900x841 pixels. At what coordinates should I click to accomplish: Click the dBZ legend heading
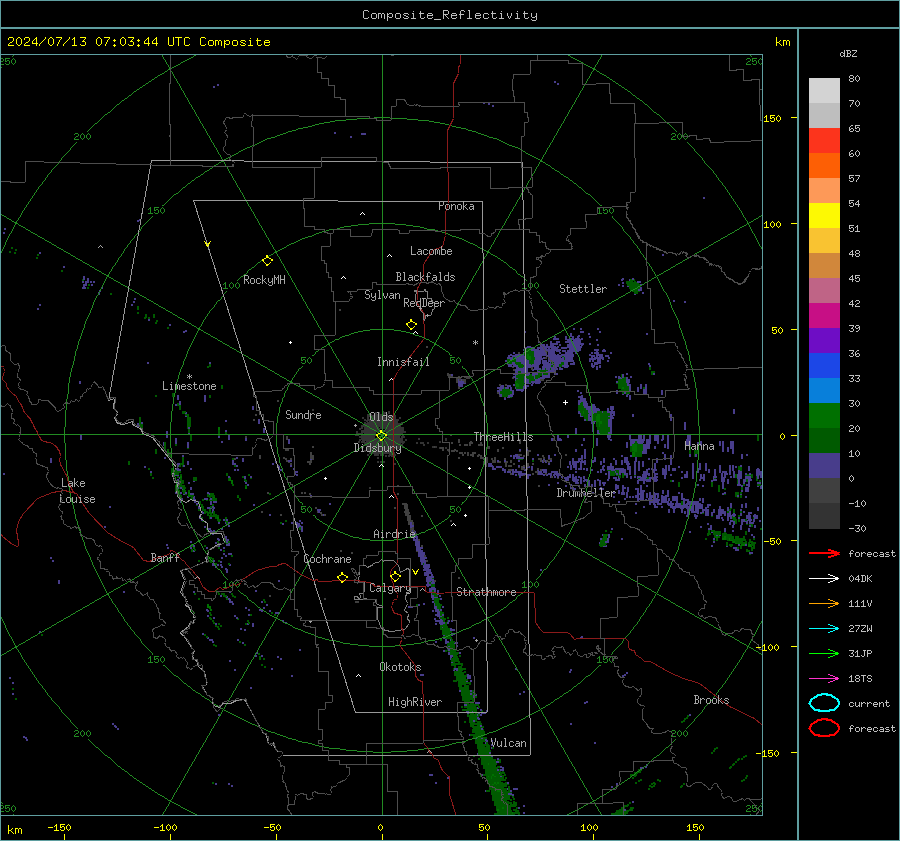coord(848,53)
